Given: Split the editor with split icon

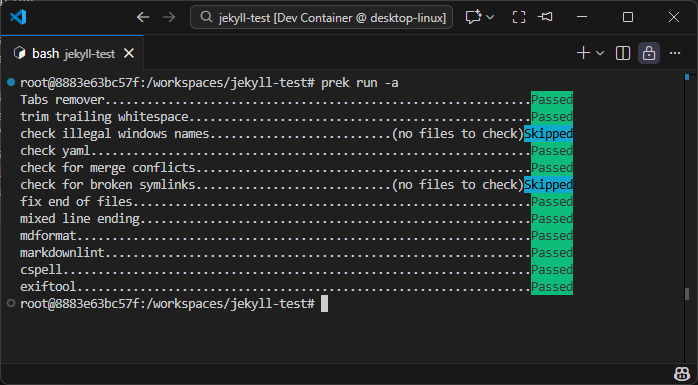Looking at the screenshot, I should [623, 53].
